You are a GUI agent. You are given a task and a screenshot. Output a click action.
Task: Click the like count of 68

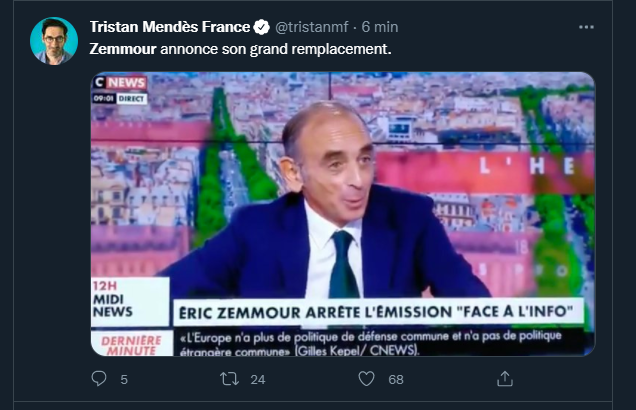pyautogui.click(x=396, y=380)
